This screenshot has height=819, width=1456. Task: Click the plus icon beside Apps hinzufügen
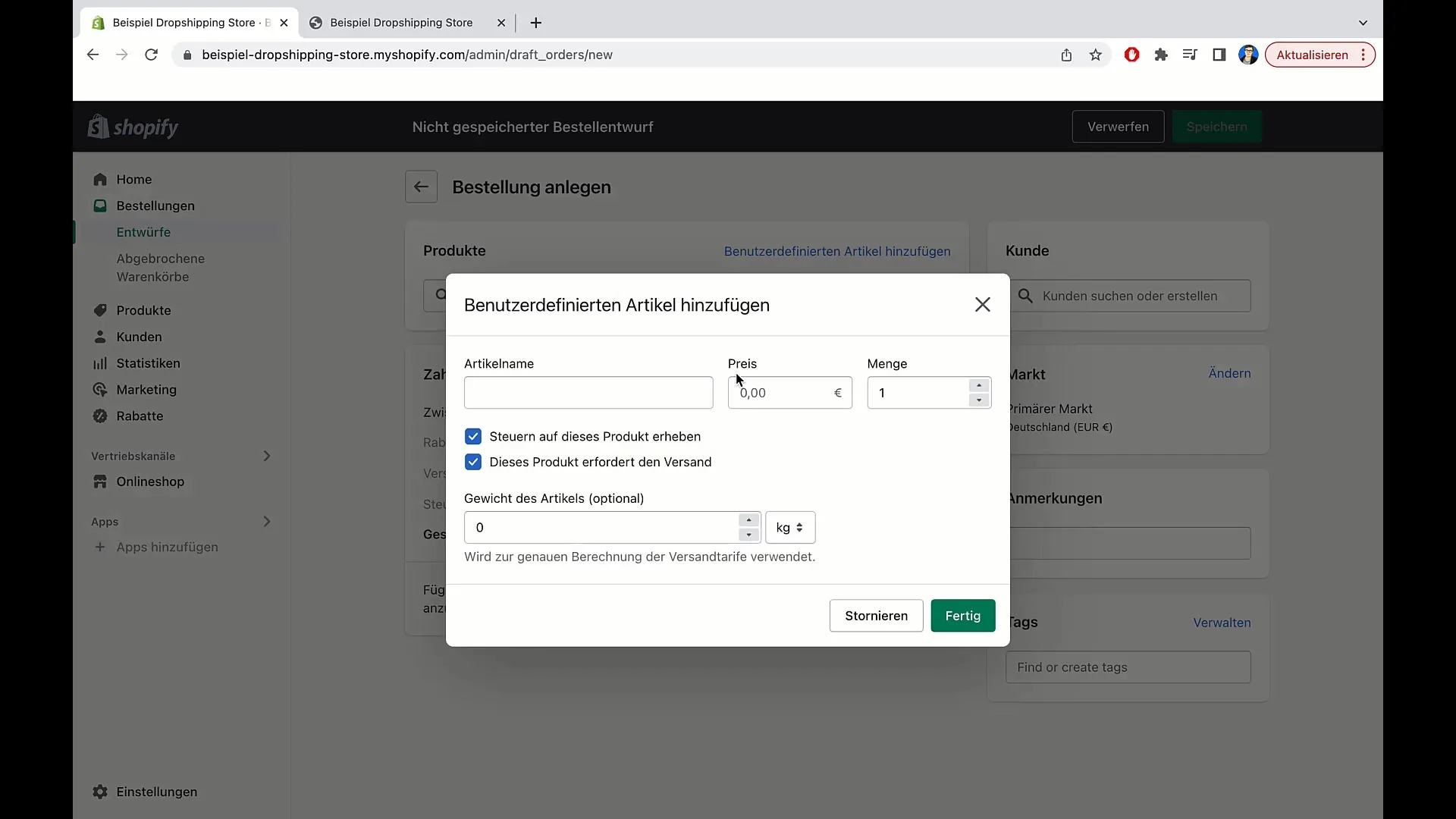[99, 547]
